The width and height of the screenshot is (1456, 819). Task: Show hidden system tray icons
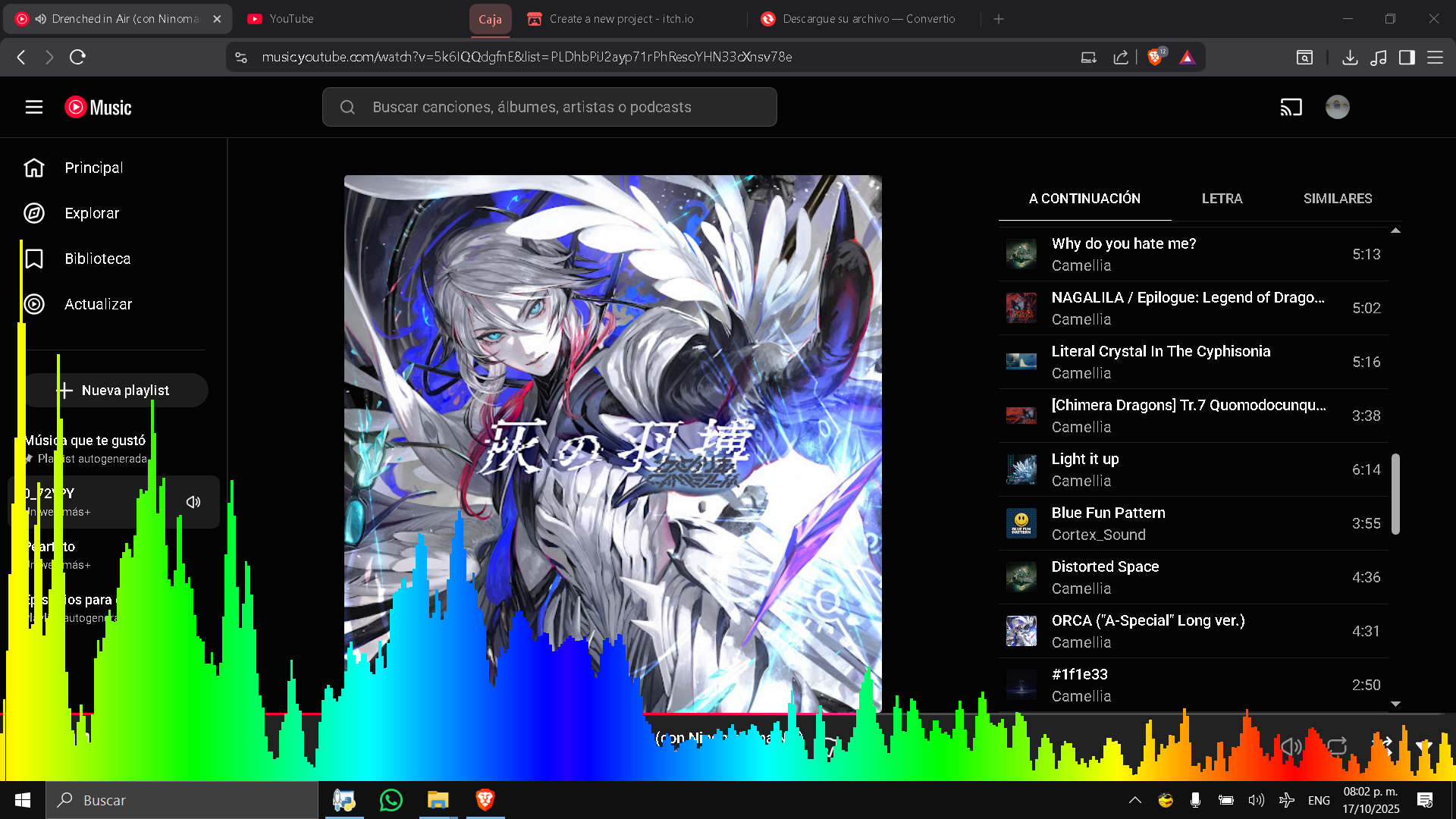(1135, 800)
